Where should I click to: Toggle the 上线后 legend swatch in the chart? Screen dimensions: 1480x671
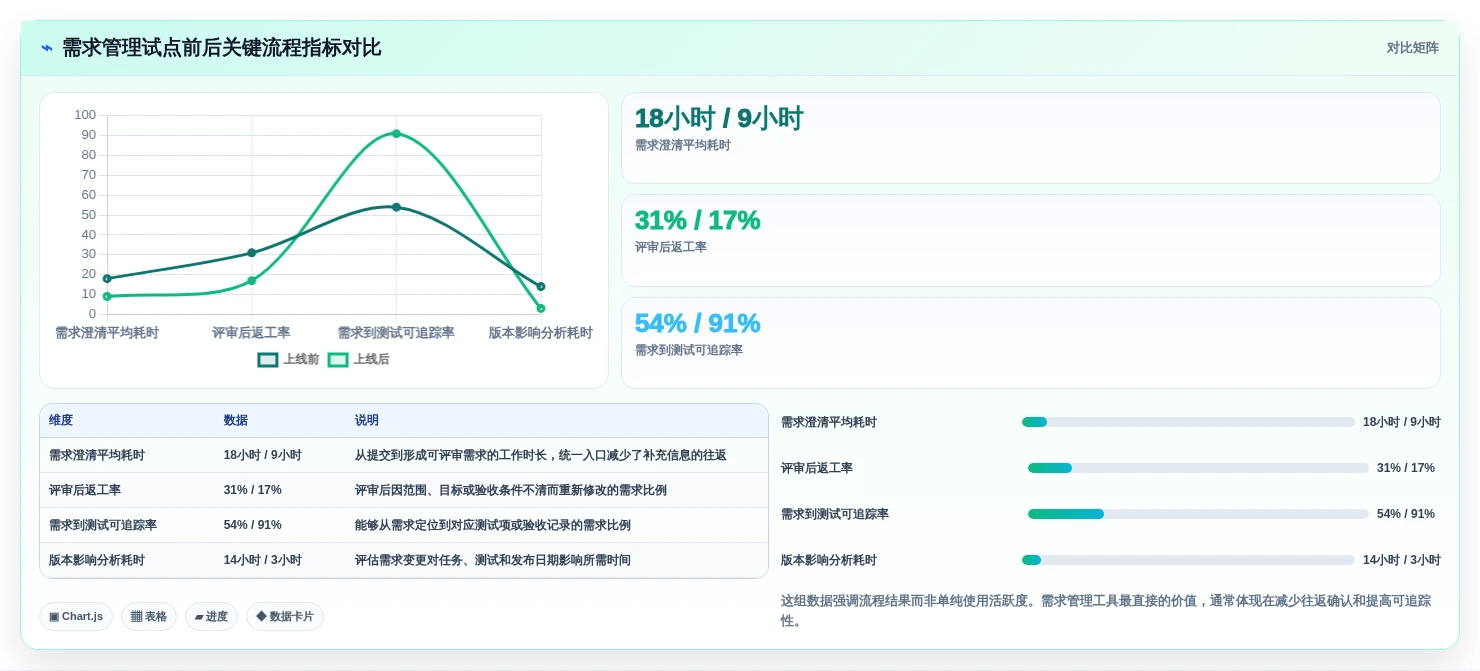[x=338, y=360]
